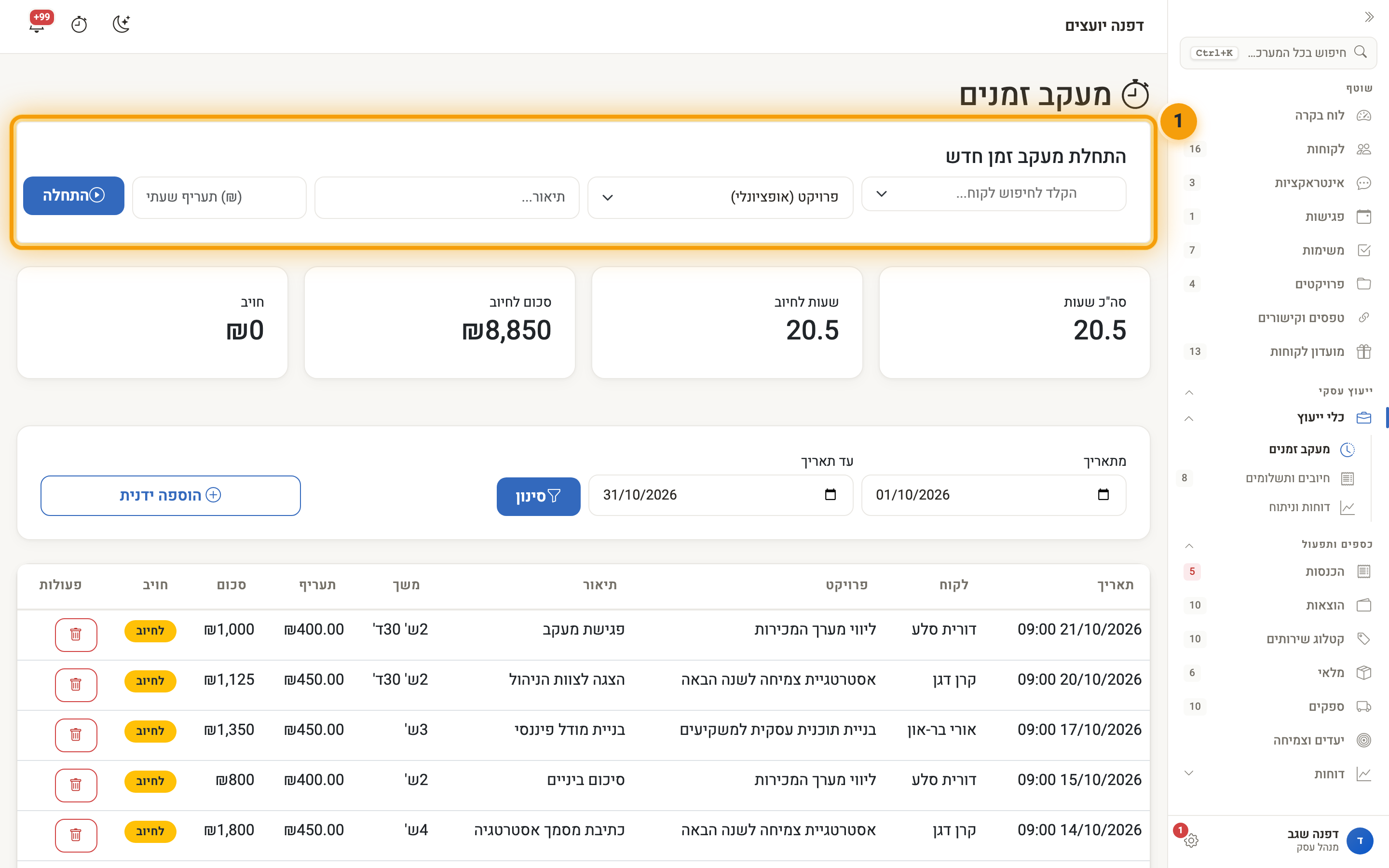Collapse the כספים ותפעול section
The height and width of the screenshot is (868, 1389).
[1189, 545]
